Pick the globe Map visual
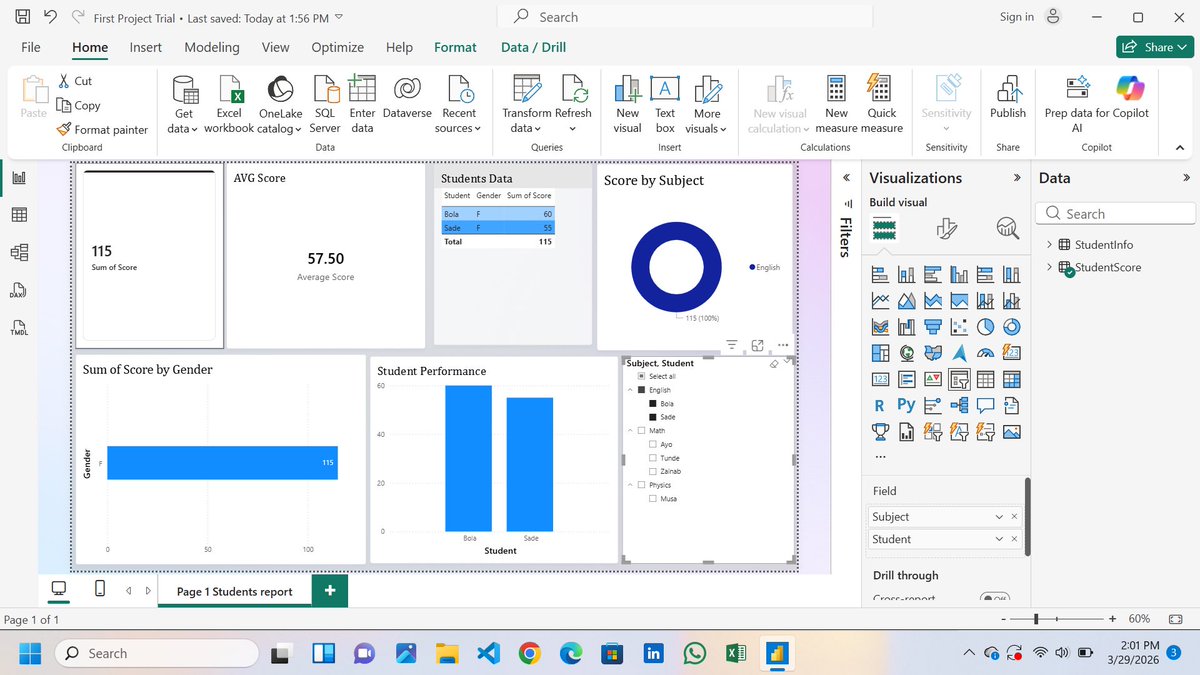This screenshot has height=675, width=1200. [907, 352]
